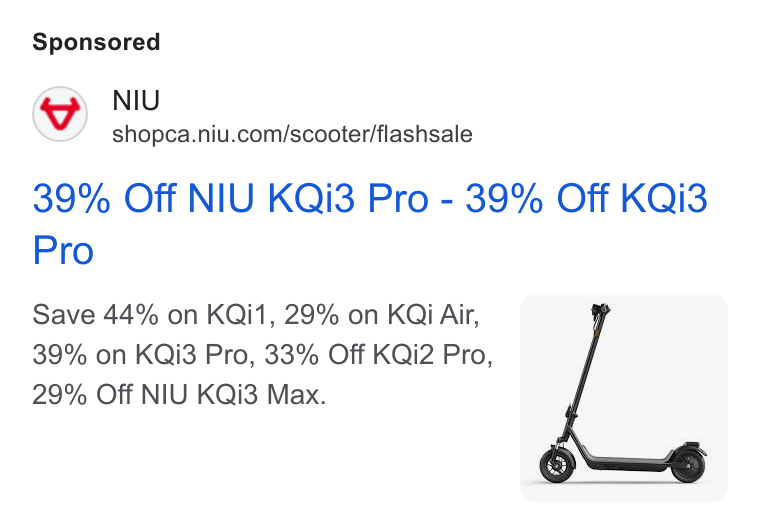Click '39% on KQi3 Pro' in description
The width and height of the screenshot is (760, 526).
(x=141, y=354)
